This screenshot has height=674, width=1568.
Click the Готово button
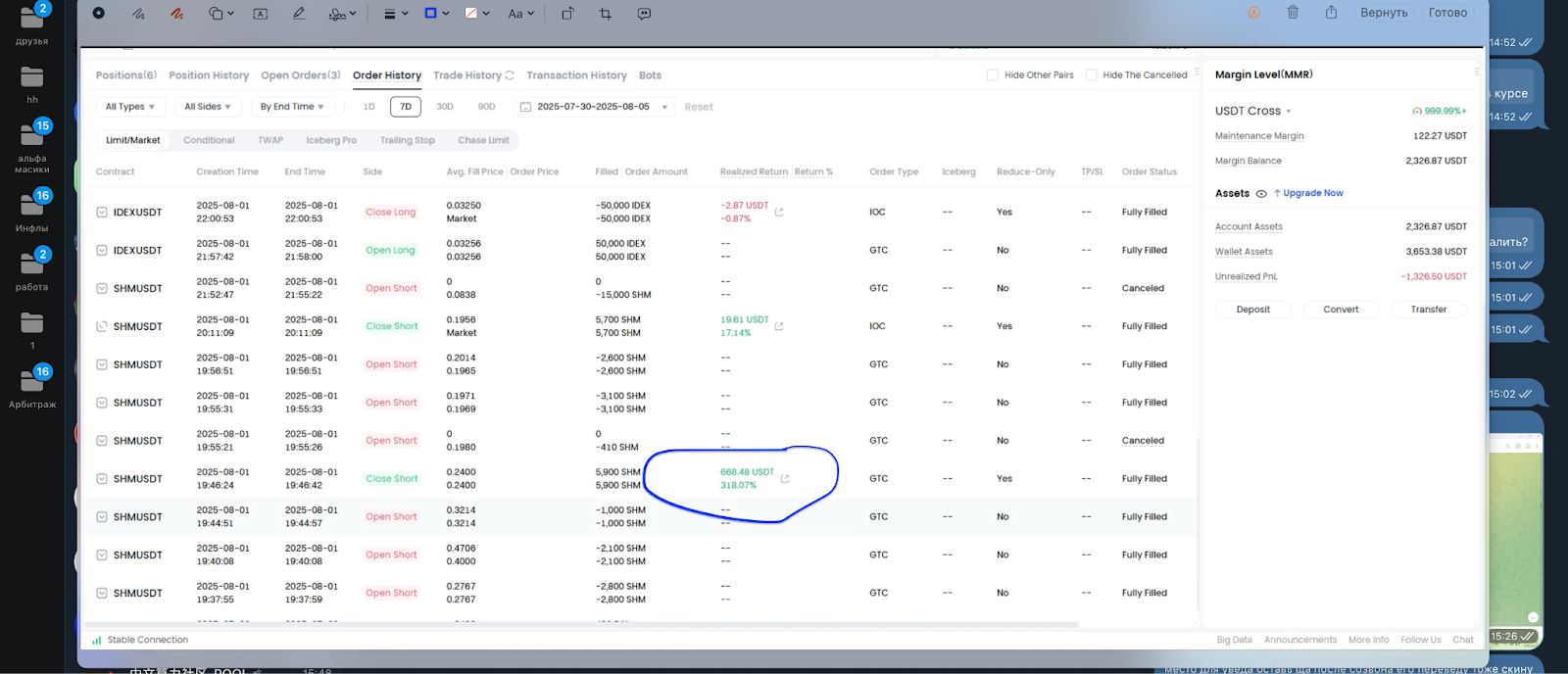[x=1447, y=13]
